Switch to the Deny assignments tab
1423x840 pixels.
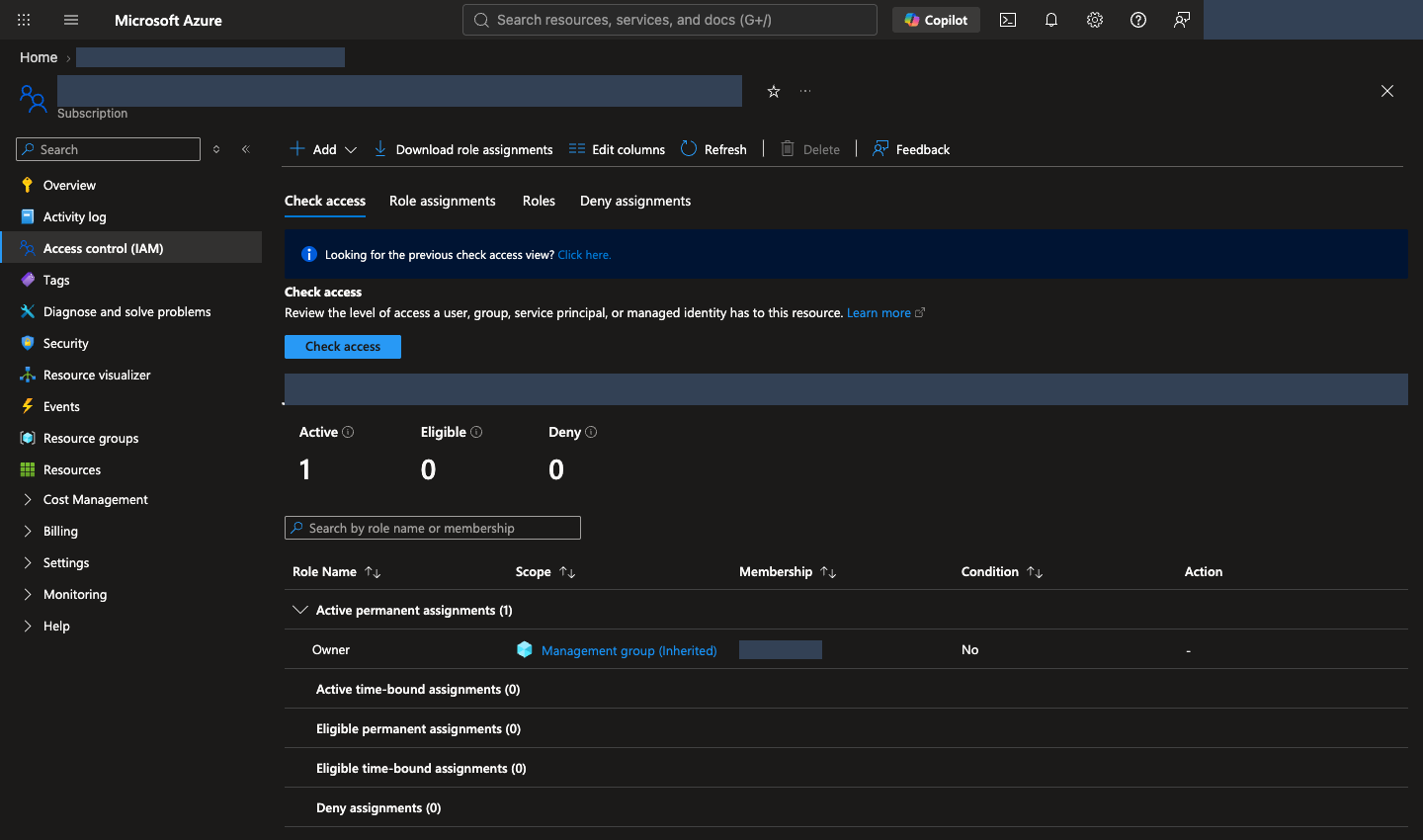[x=635, y=201]
